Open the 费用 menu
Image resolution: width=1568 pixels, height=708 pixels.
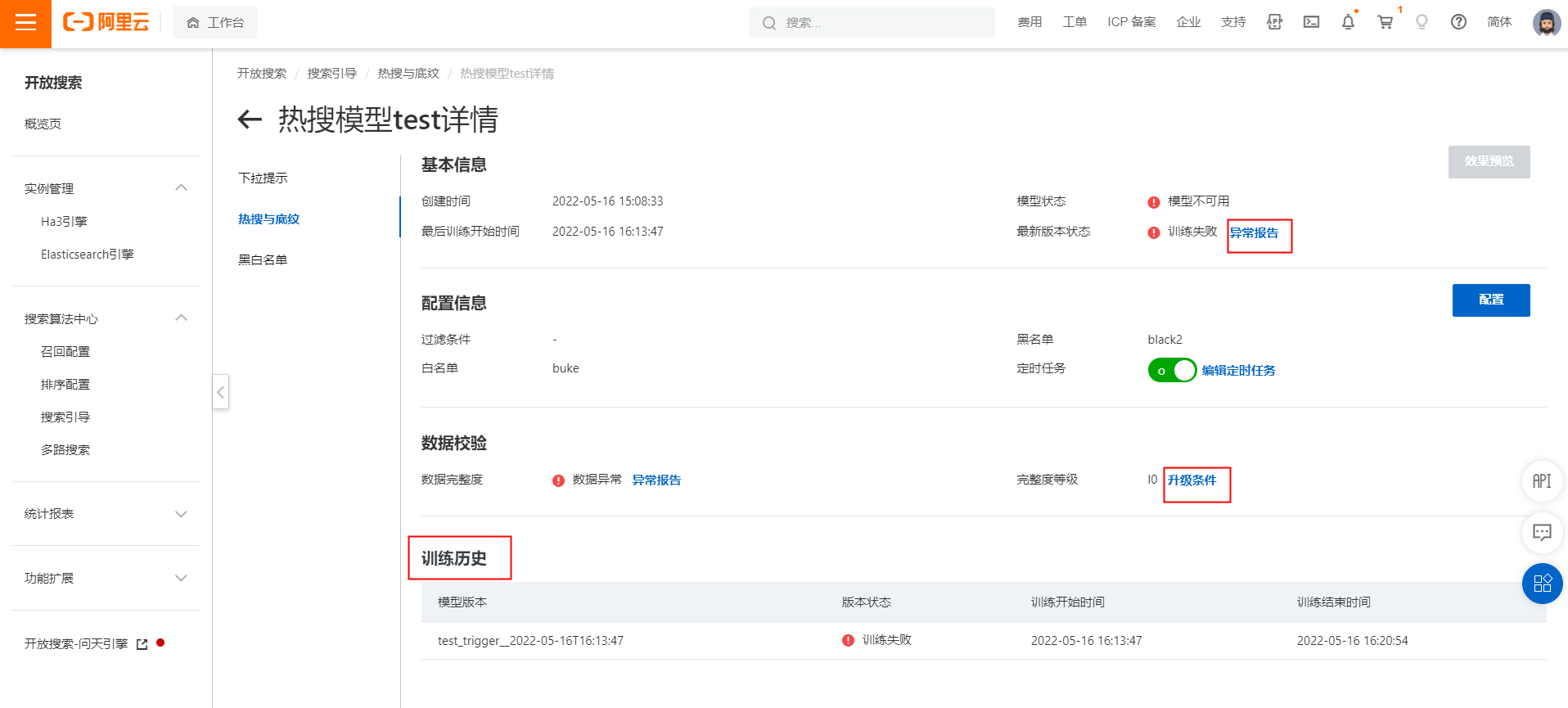[1030, 22]
